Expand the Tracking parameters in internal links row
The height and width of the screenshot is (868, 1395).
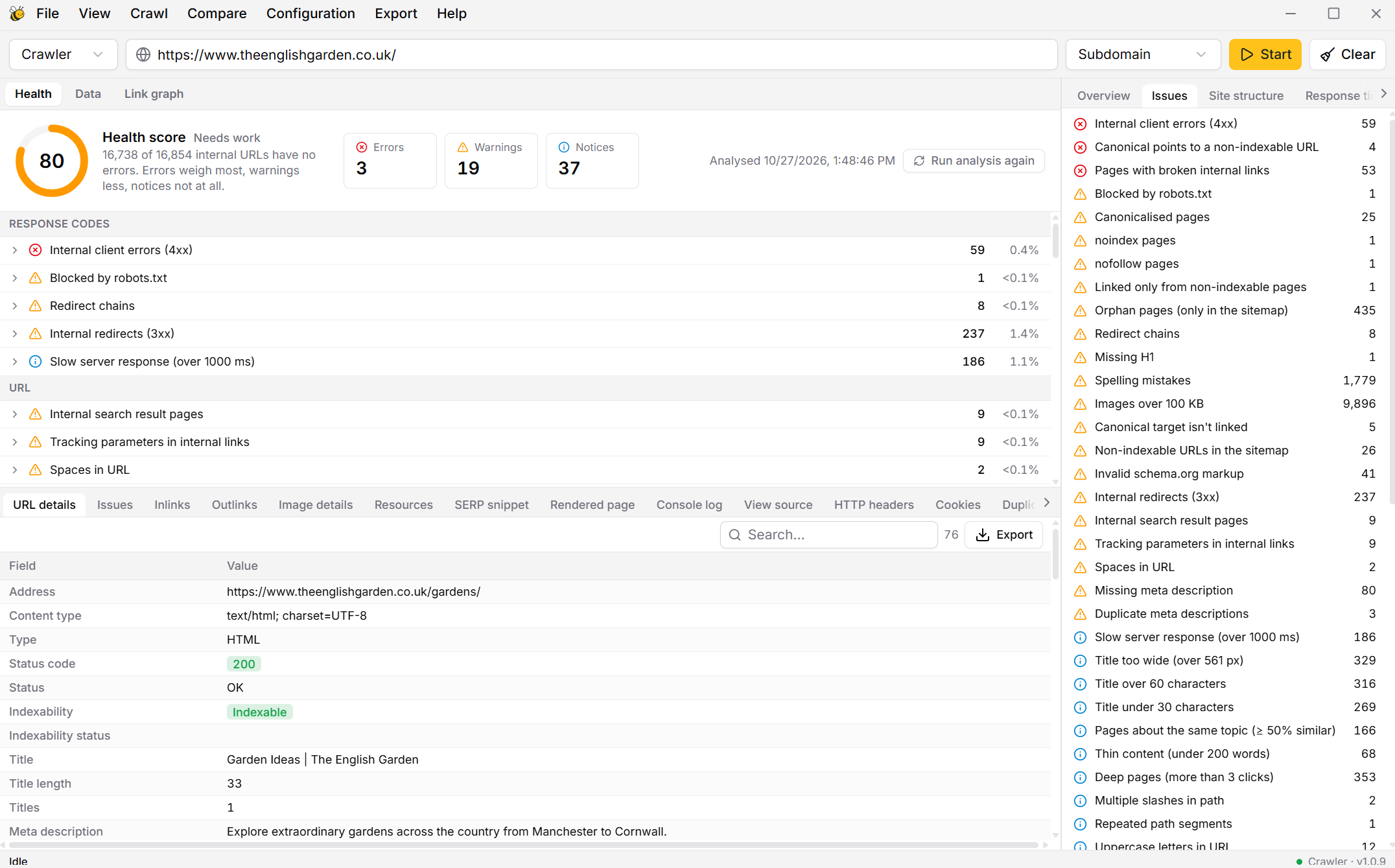15,442
